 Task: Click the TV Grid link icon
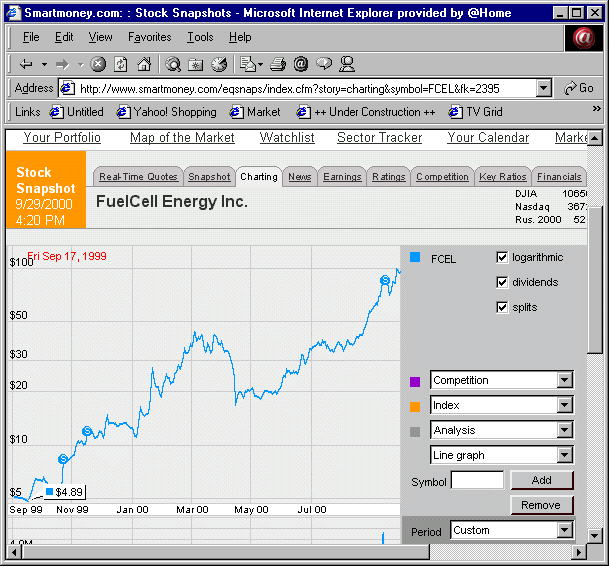[455, 112]
